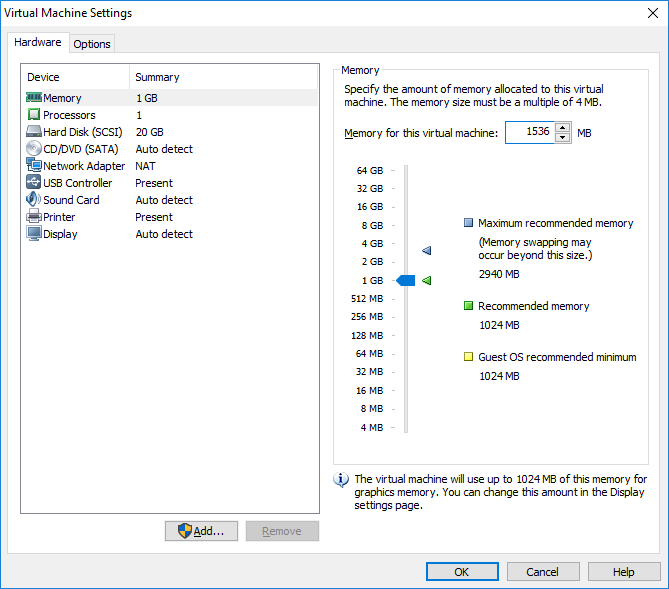The width and height of the screenshot is (669, 589).
Task: Click the blue maximum recommended memory marker
Action: 427,250
